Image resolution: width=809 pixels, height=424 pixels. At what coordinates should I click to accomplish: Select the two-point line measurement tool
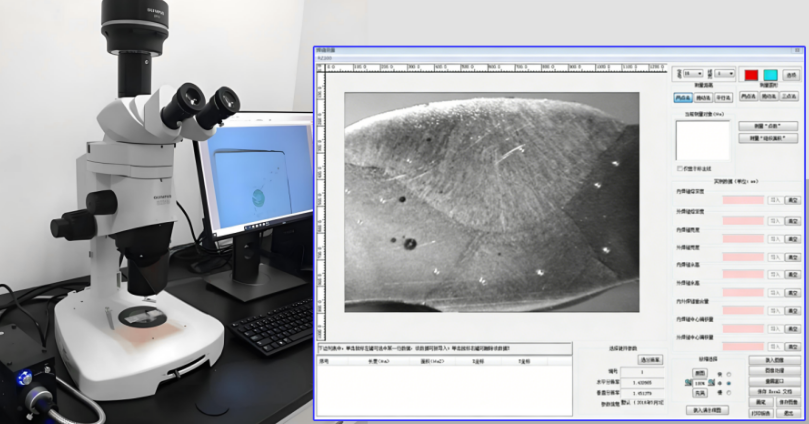[x=683, y=98]
